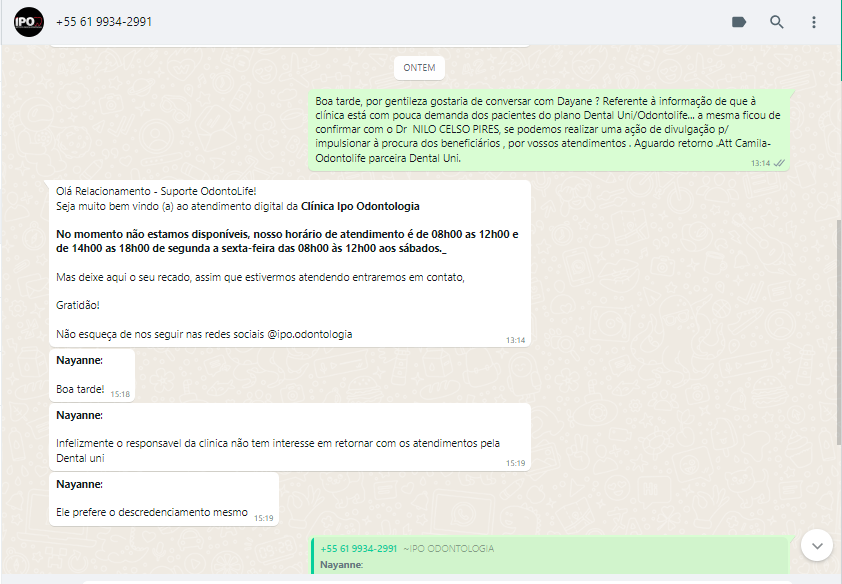
Task: Check double-tick read receipt on 13:14 sent message
Action: pos(779,163)
